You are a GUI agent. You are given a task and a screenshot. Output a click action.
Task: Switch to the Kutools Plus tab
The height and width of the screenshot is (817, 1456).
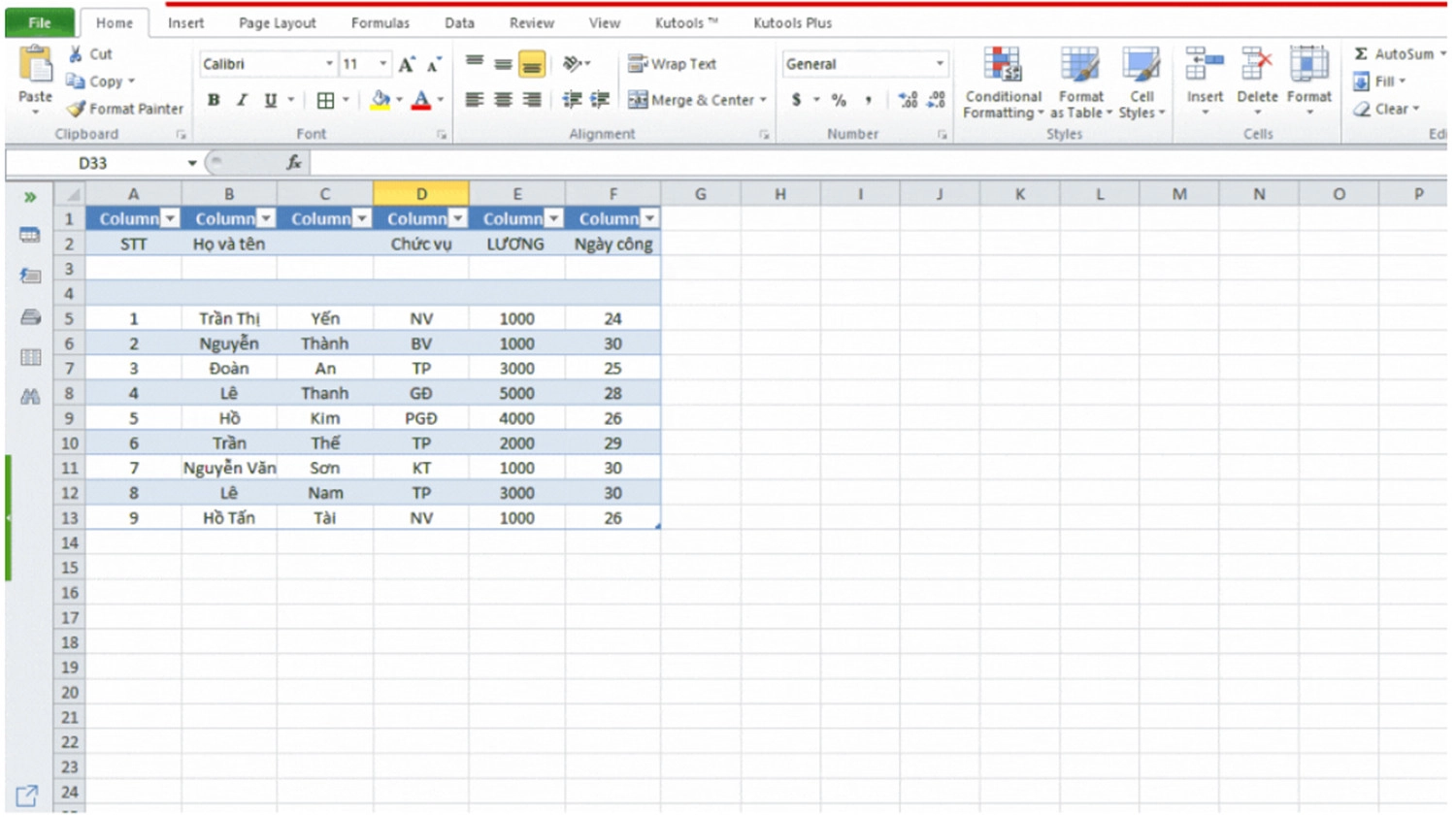pyautogui.click(x=793, y=22)
